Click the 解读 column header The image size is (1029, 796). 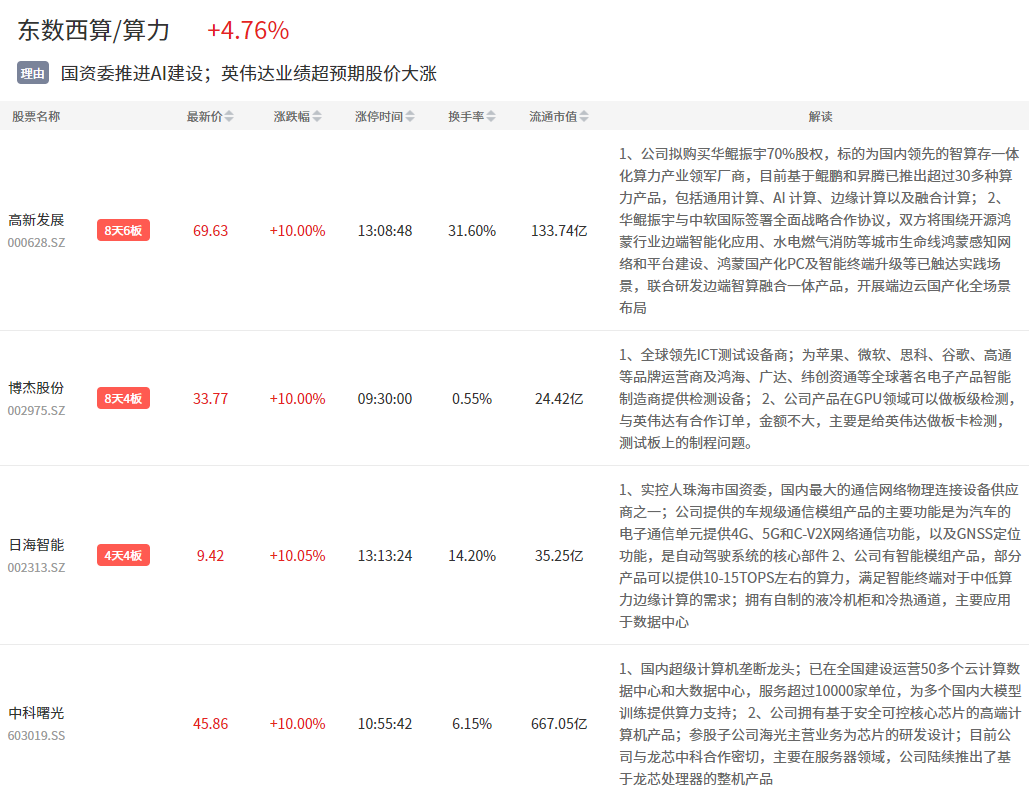pyautogui.click(x=820, y=117)
